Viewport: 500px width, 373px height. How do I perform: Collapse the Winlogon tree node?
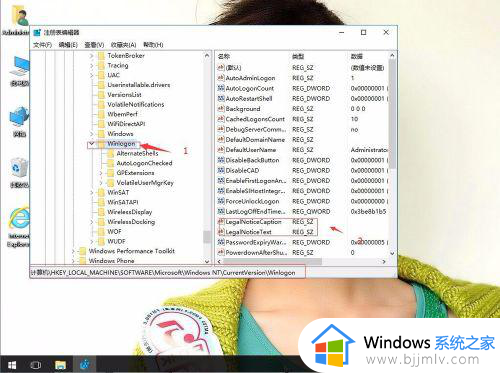click(x=91, y=144)
